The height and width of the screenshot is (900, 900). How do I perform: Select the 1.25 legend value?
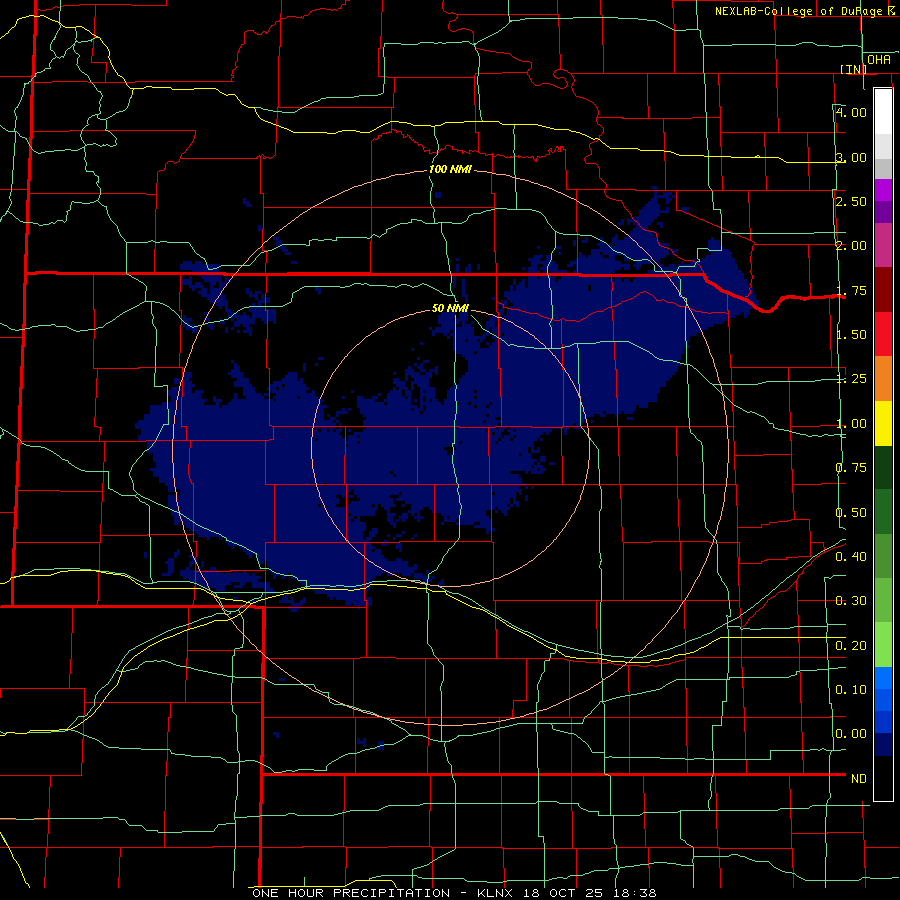click(x=851, y=379)
